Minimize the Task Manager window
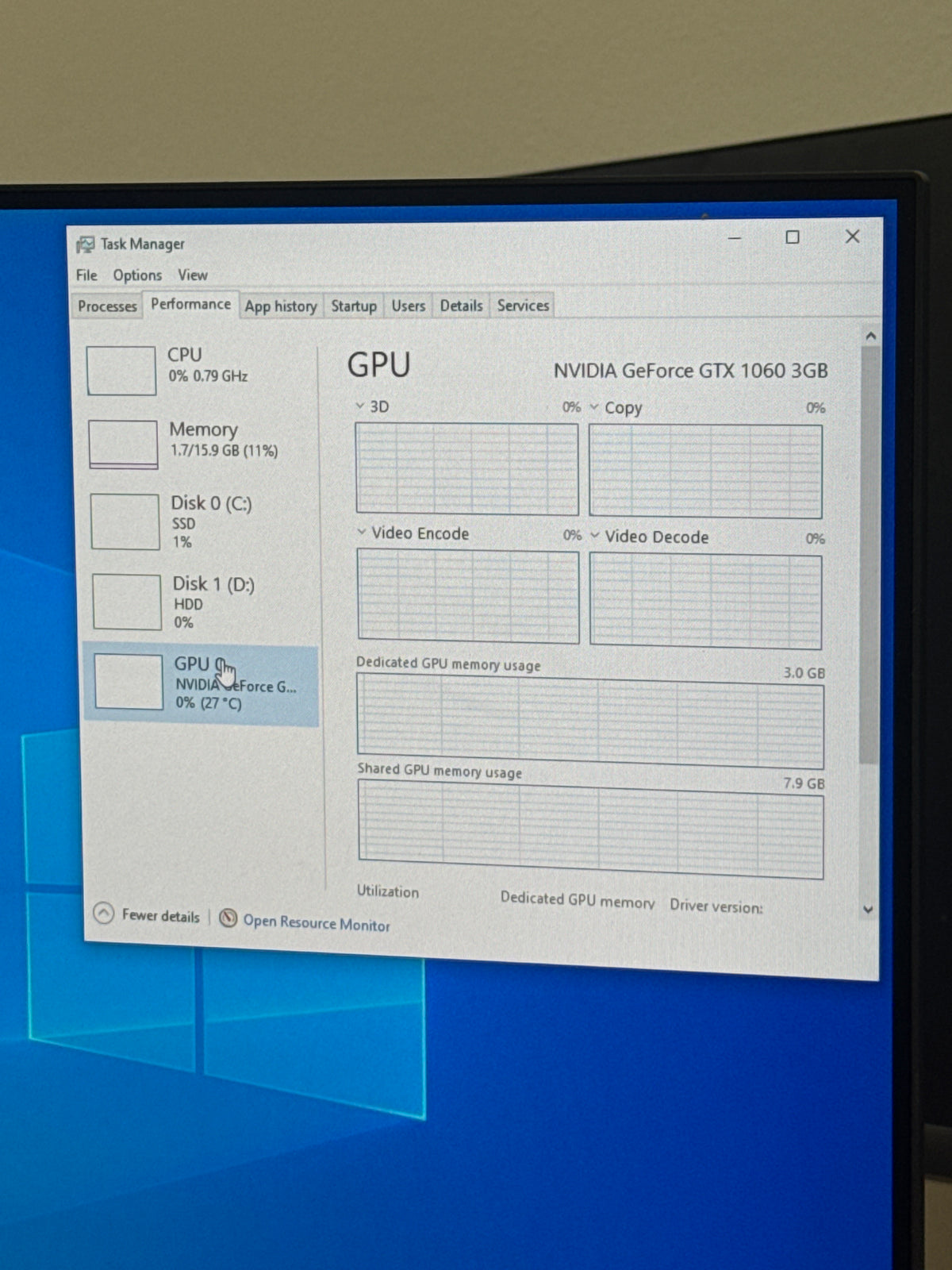Screen dimensions: 952x1270 point(735,237)
